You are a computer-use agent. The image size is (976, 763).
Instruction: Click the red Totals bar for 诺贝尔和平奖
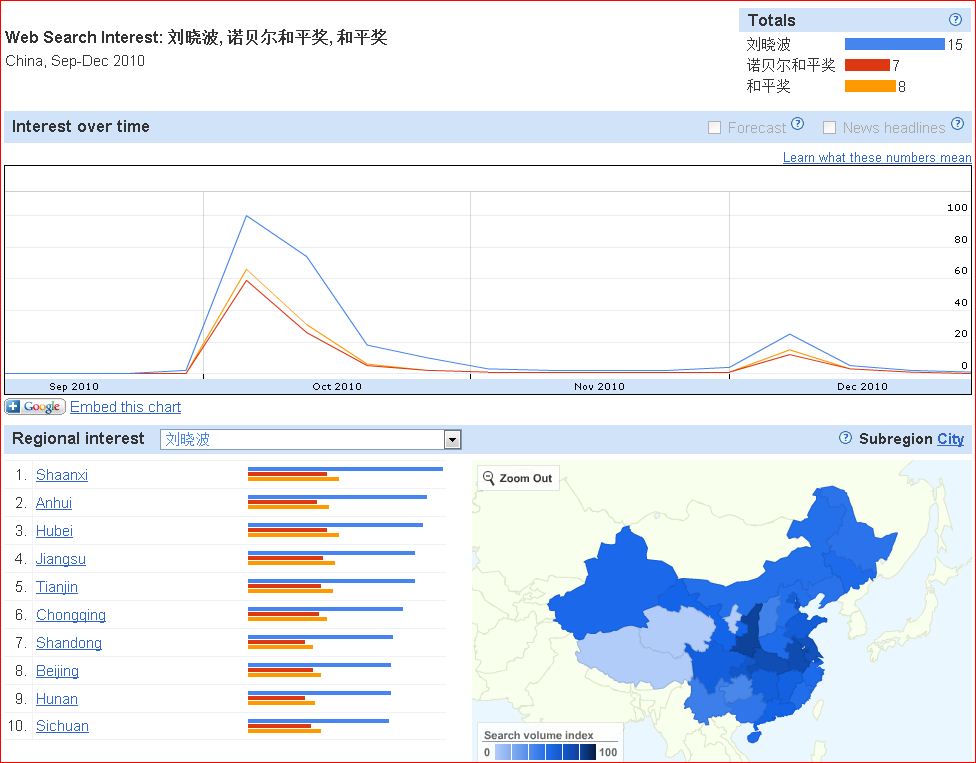pyautogui.click(x=867, y=65)
